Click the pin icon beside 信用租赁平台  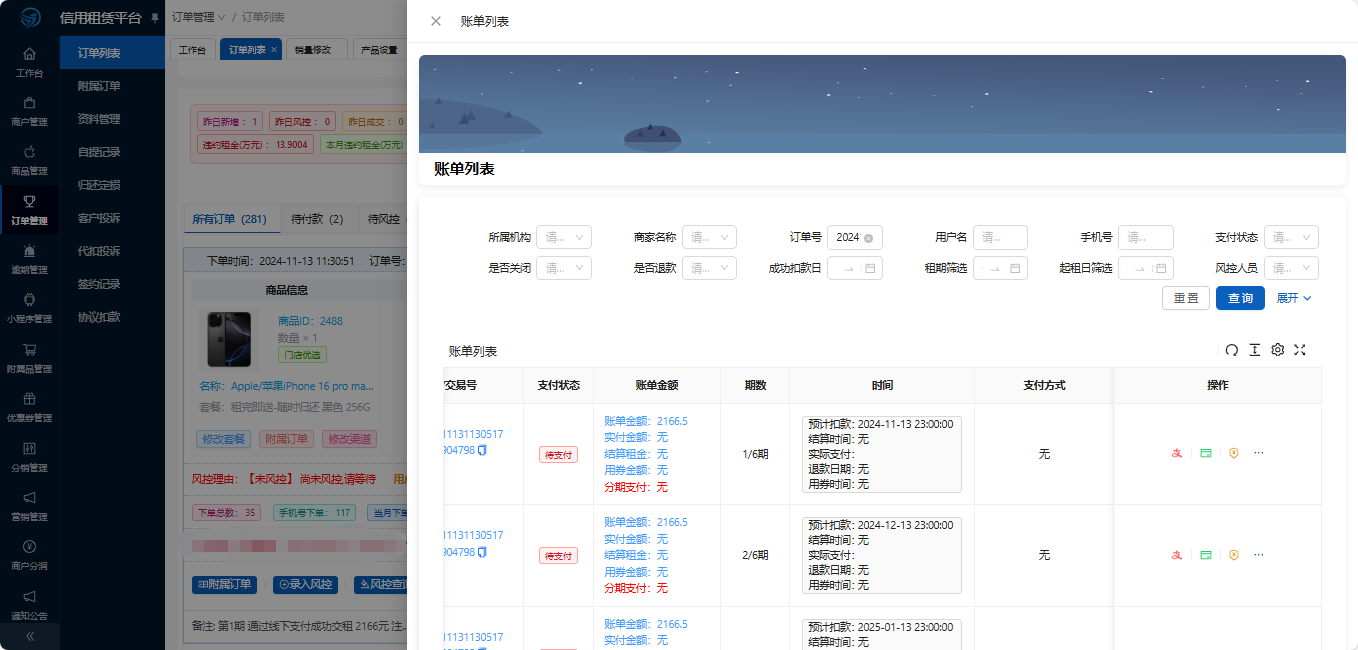click(x=154, y=18)
